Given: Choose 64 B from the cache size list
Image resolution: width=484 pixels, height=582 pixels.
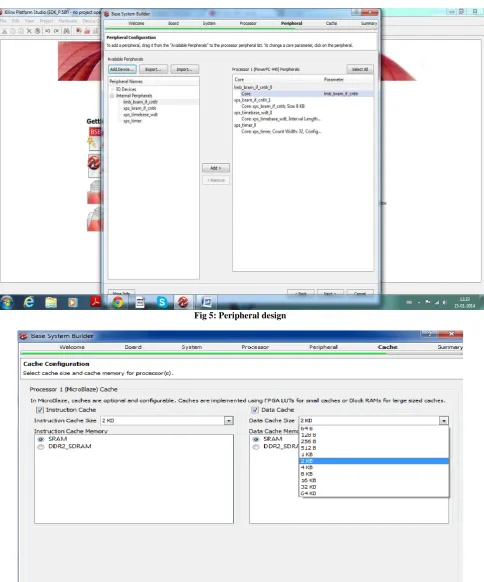Looking at the screenshot, I should coord(374,428).
